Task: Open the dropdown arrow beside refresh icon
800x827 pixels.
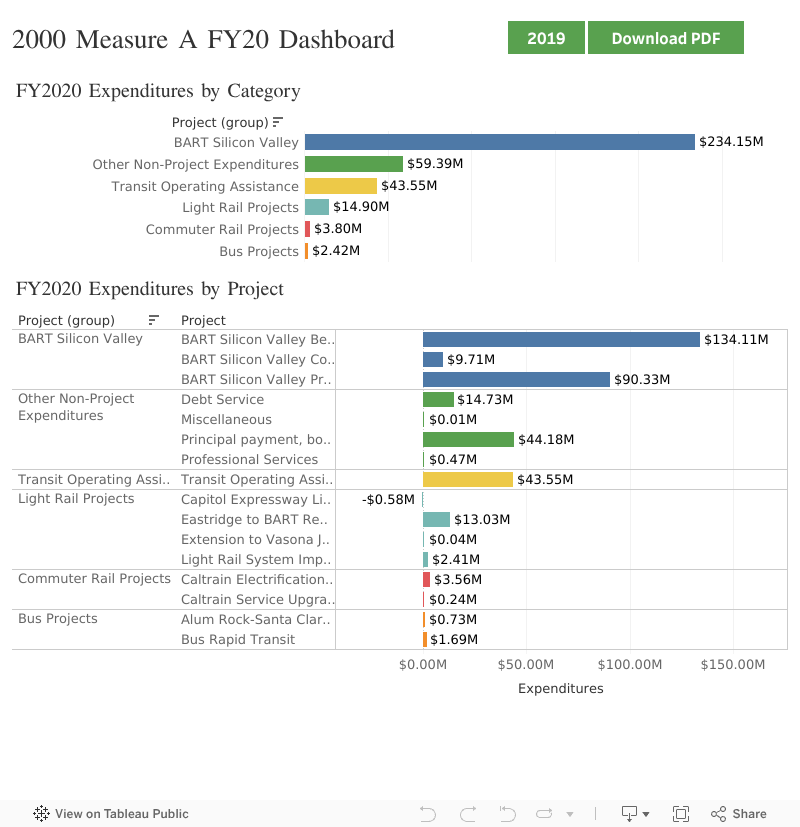Action: (570, 814)
